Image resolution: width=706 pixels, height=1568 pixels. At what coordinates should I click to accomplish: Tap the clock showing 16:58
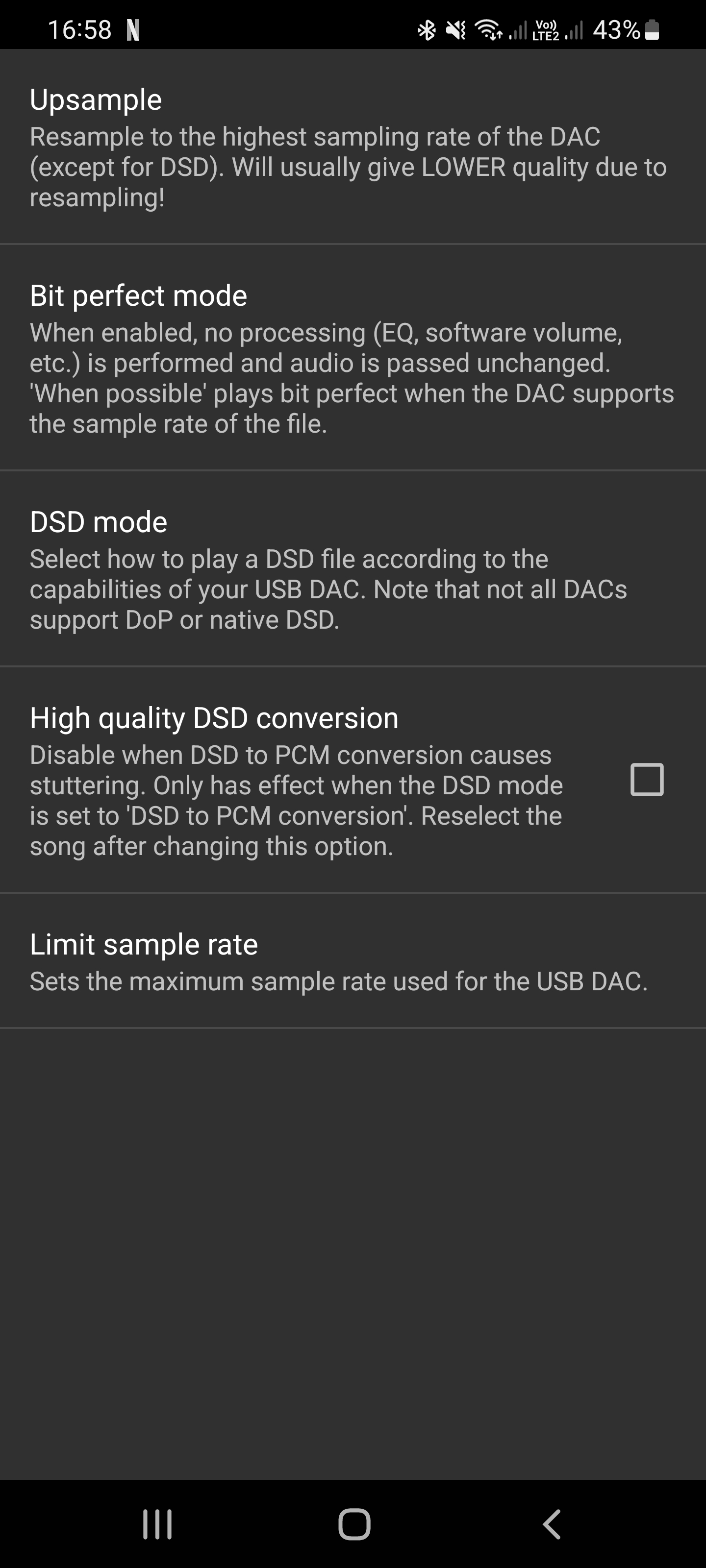80,30
